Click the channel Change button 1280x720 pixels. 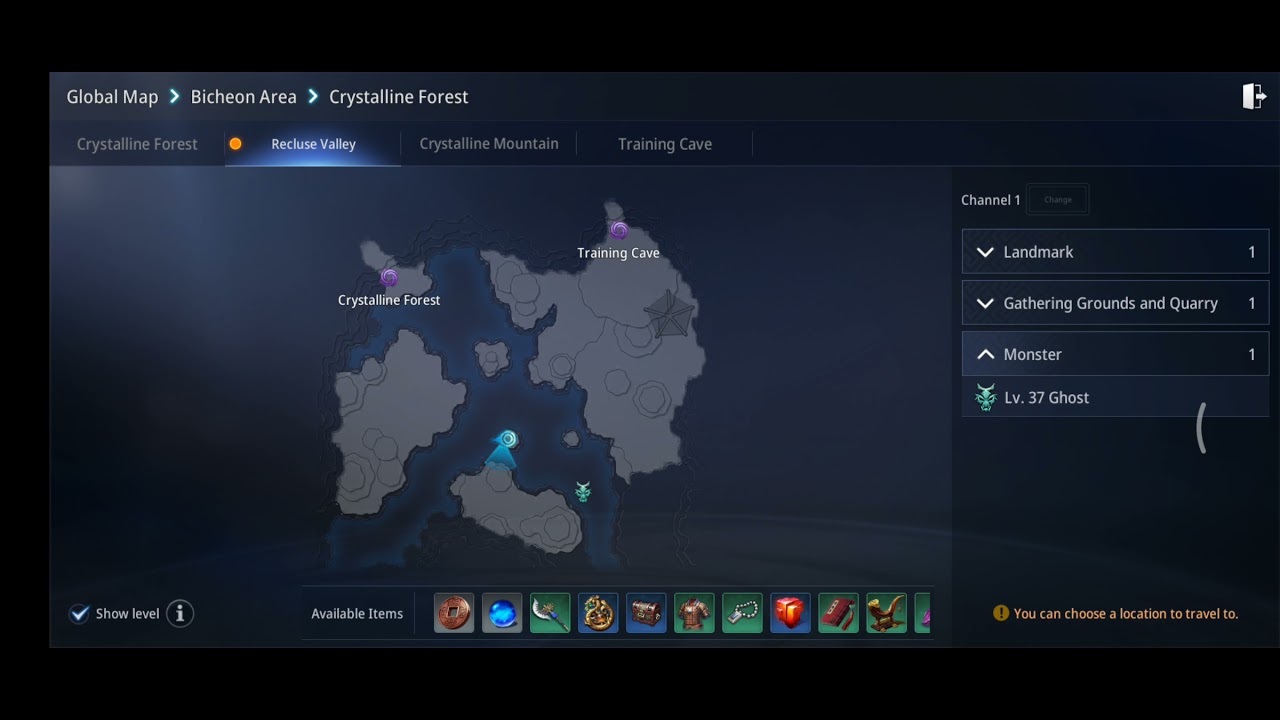[x=1058, y=200]
